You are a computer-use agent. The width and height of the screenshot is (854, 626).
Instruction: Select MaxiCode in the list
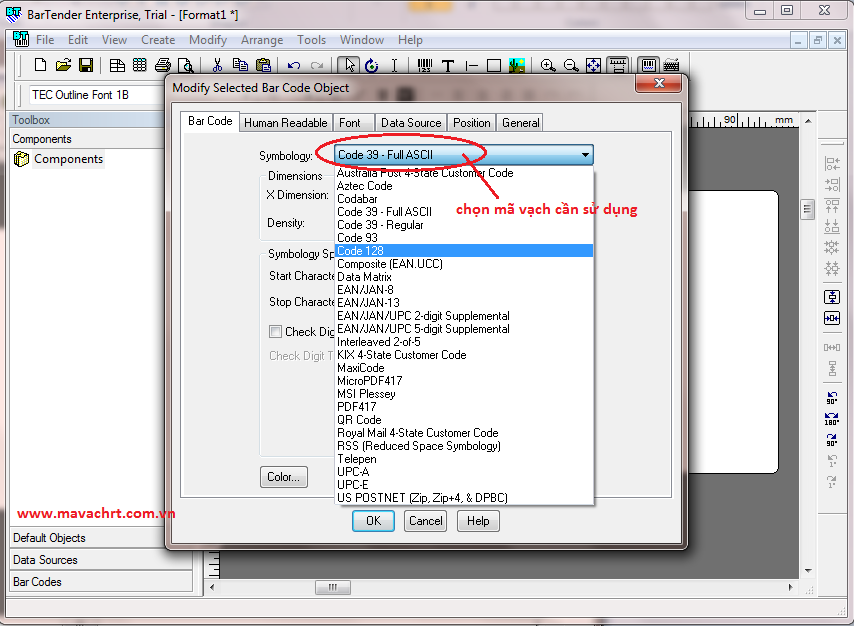(x=464, y=368)
